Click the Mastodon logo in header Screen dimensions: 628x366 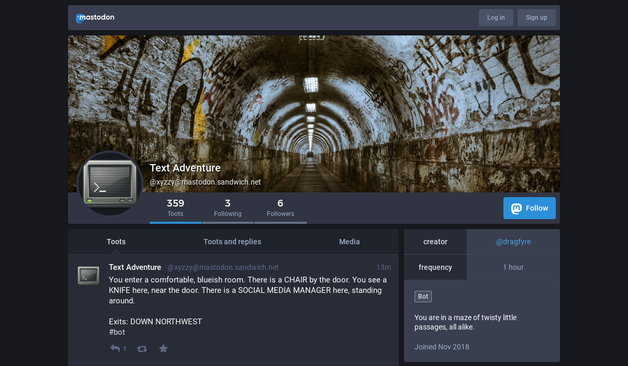[x=95, y=18]
